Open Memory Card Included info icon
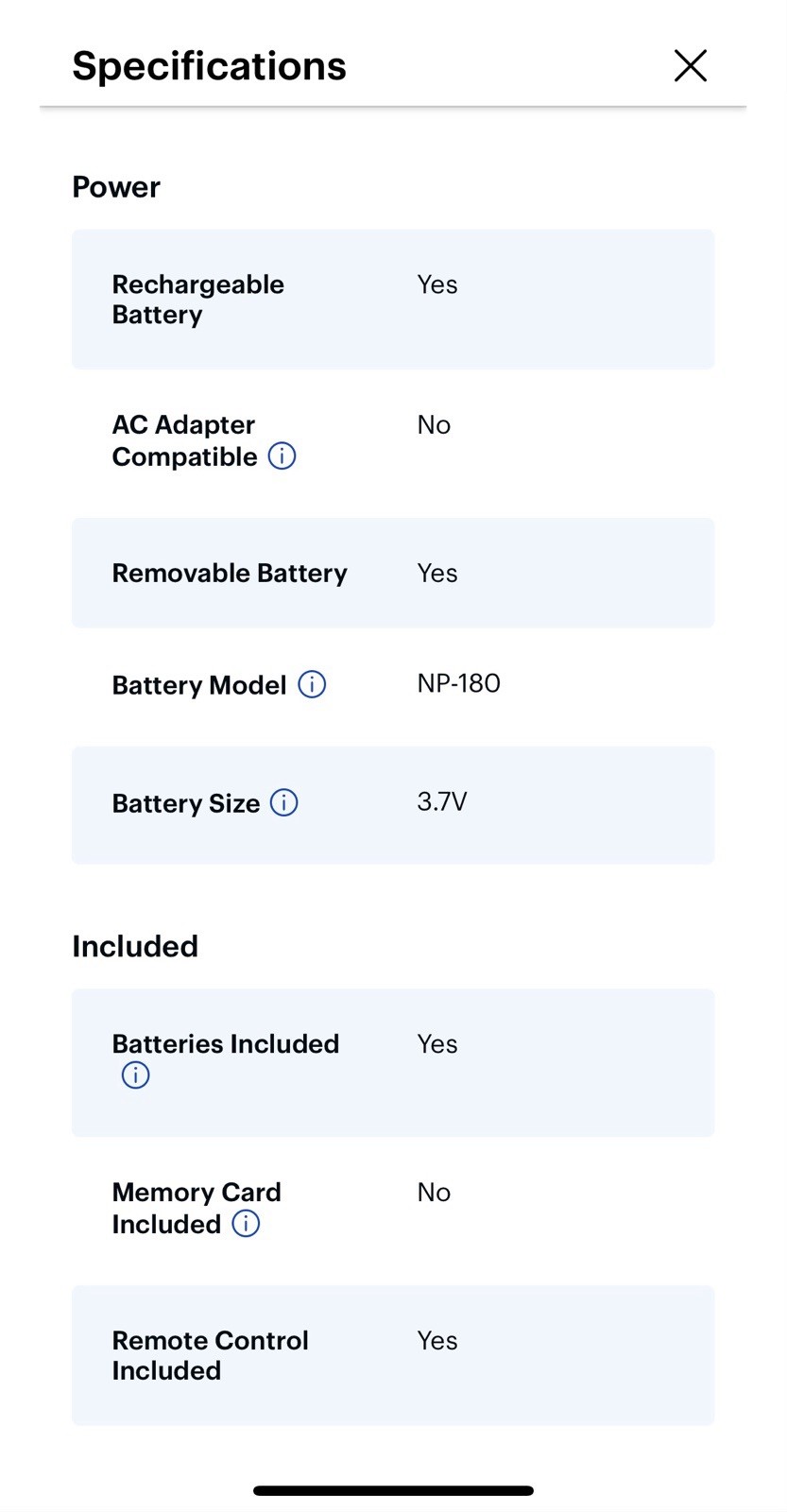 point(246,1224)
